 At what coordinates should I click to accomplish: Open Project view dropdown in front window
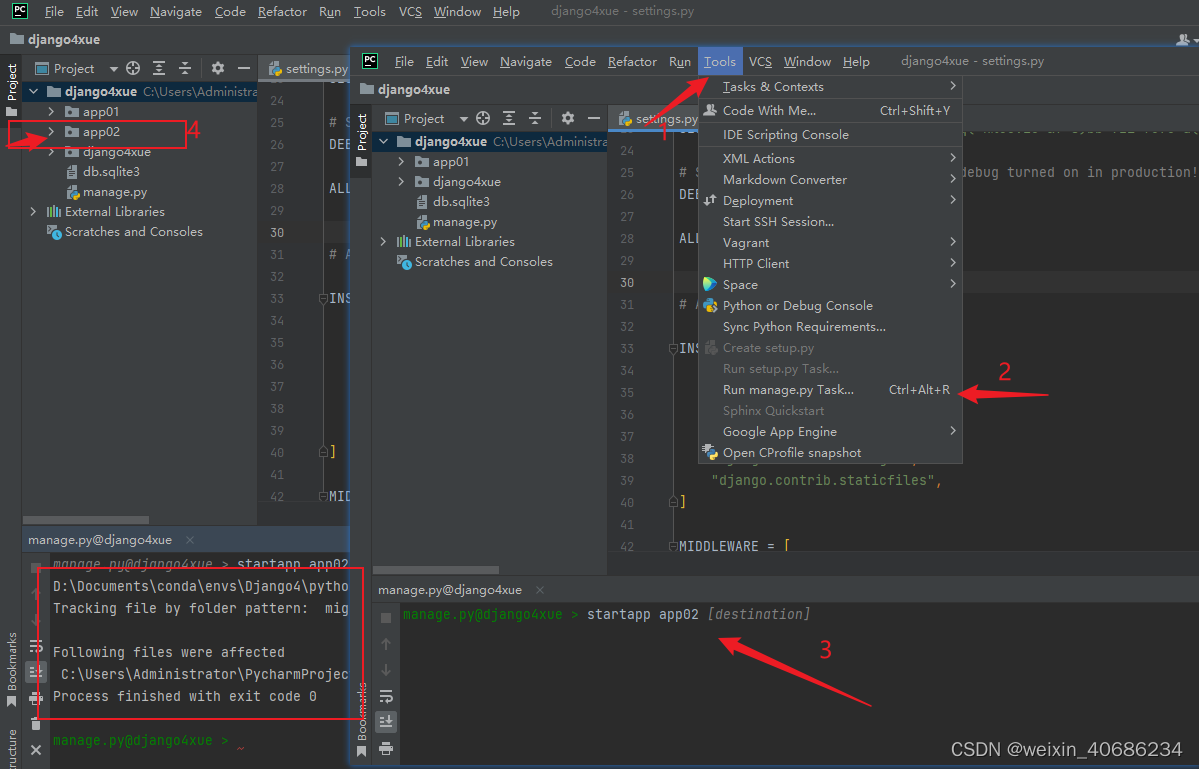click(x=463, y=119)
